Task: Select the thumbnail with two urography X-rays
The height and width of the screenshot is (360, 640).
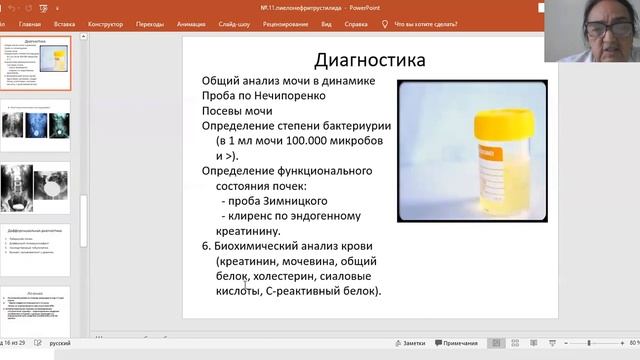Action: (x=36, y=188)
